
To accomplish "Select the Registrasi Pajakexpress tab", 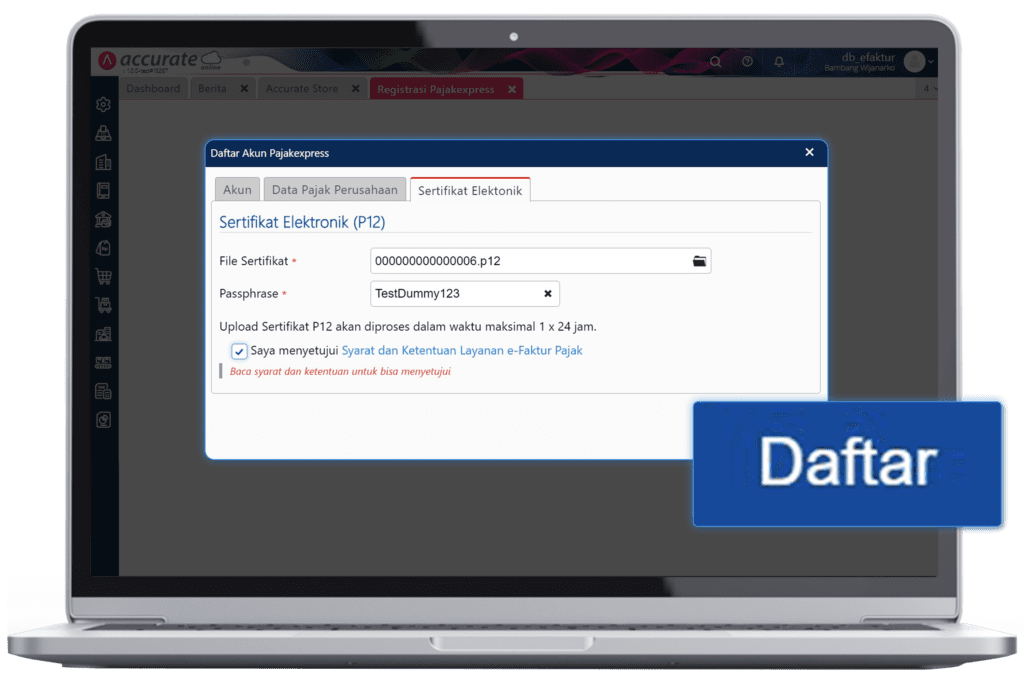I will tap(436, 89).
